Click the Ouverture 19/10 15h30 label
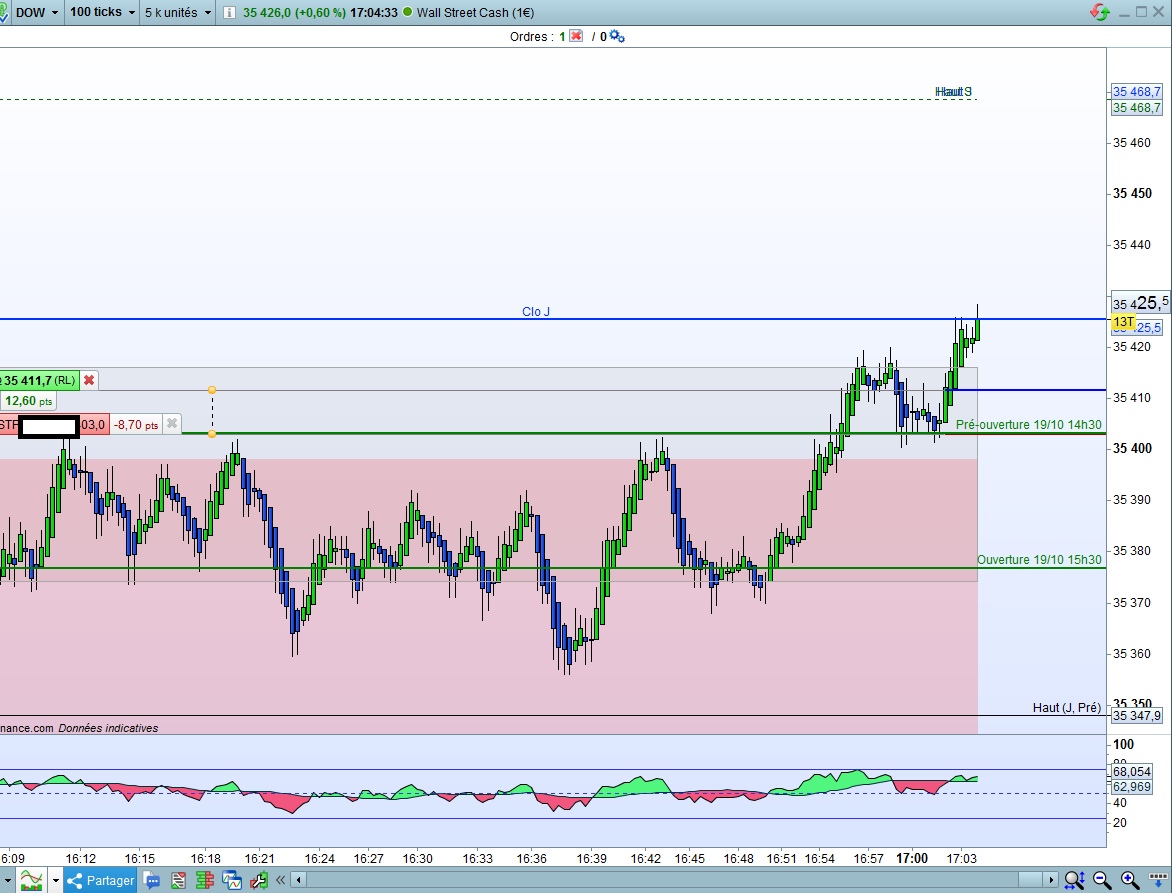The width and height of the screenshot is (1172, 893). coord(1039,560)
